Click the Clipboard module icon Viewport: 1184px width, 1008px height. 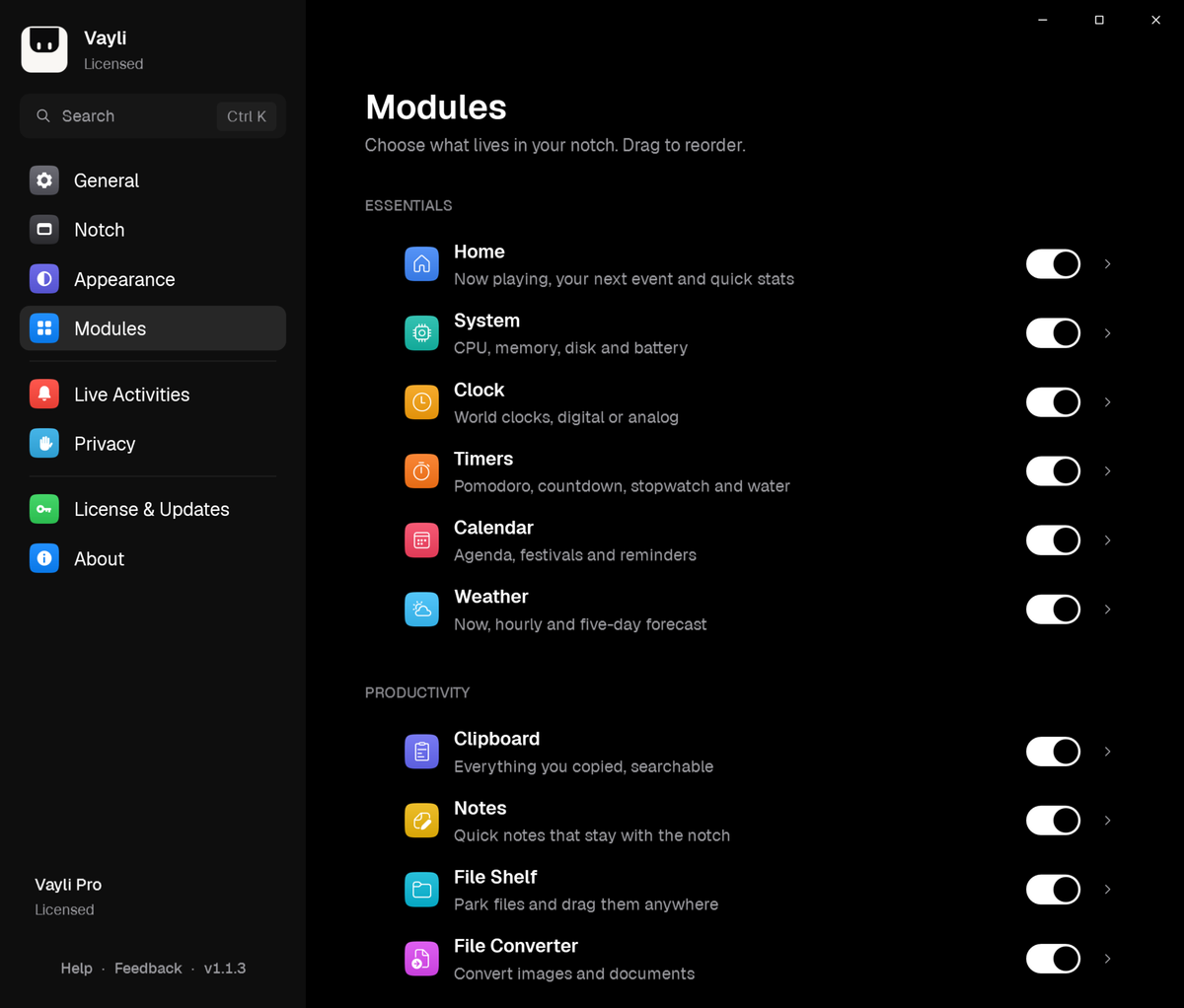point(421,752)
